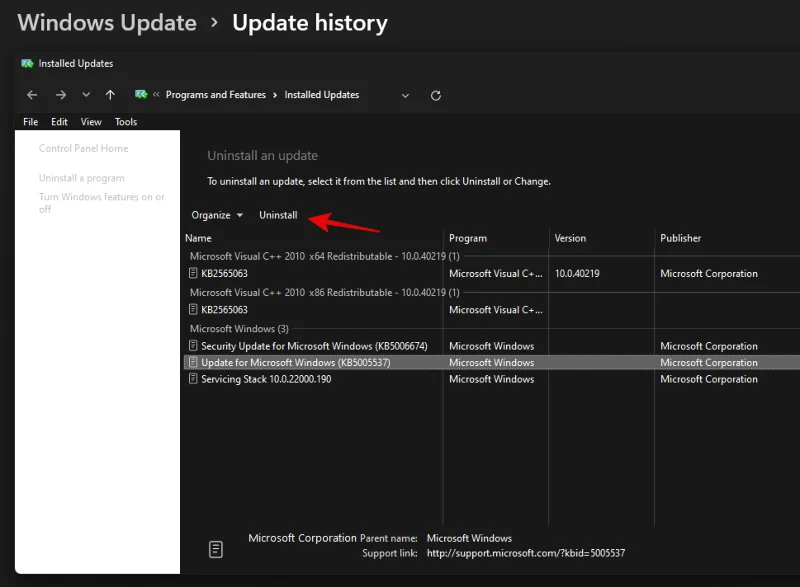Click the icon beside Servicing Stack 10.0.22000.190
The image size is (800, 587).
click(x=195, y=379)
